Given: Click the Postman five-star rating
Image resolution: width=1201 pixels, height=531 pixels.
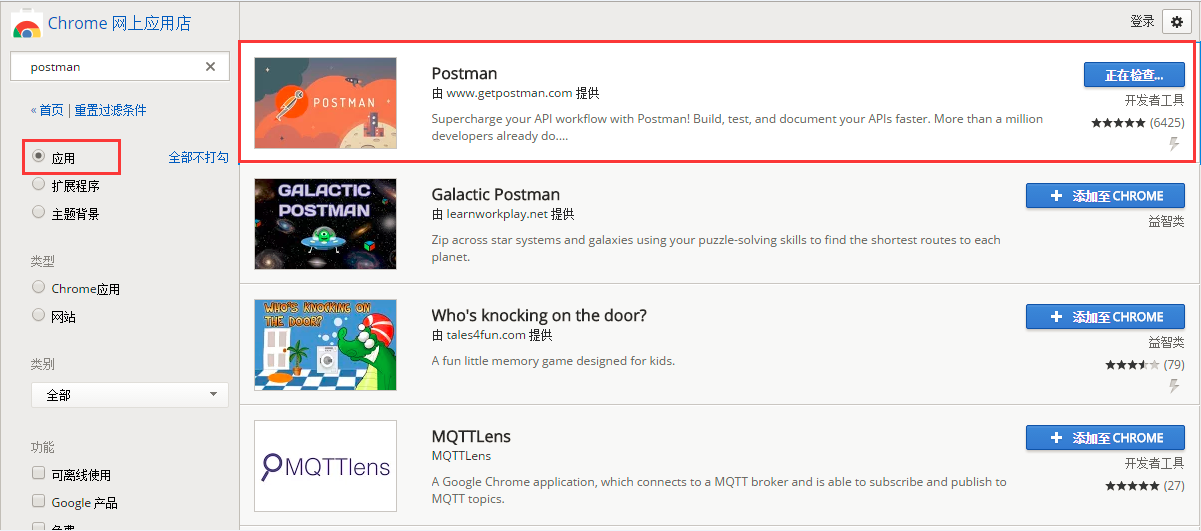Looking at the screenshot, I should coord(1118,123).
